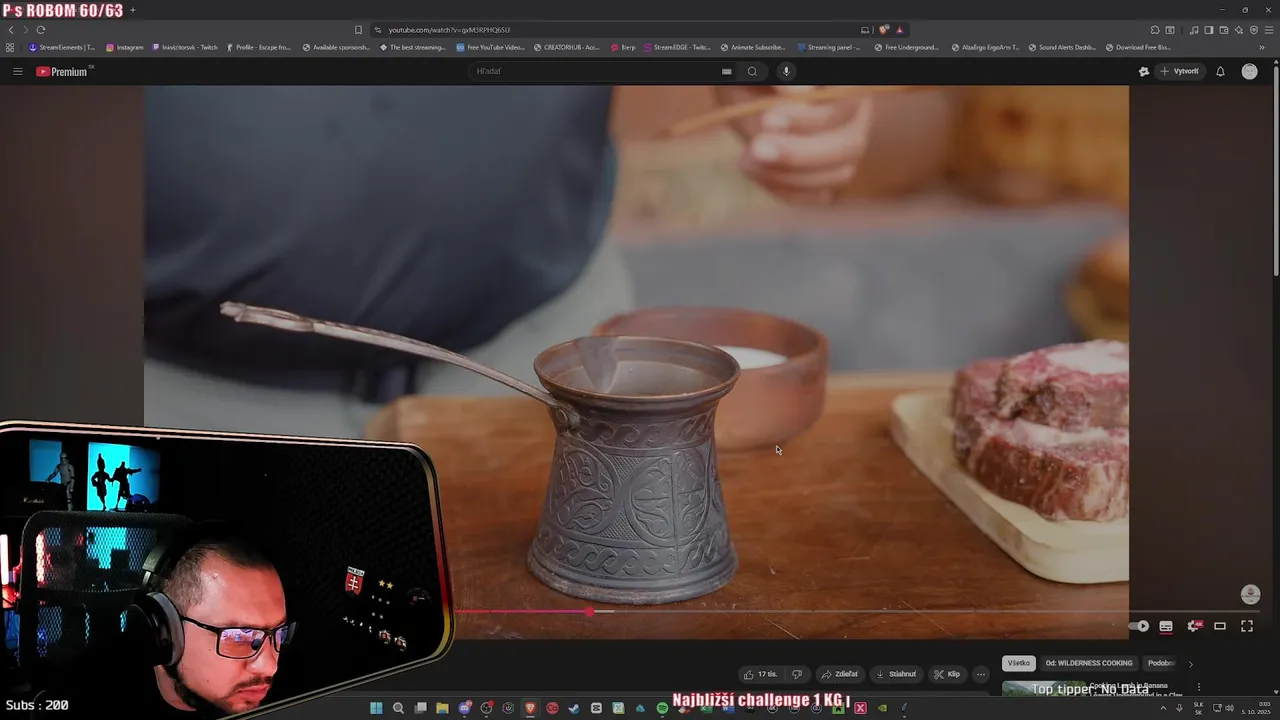Click the Stiahnuť download button
This screenshot has height=720, width=1280.
tap(896, 674)
